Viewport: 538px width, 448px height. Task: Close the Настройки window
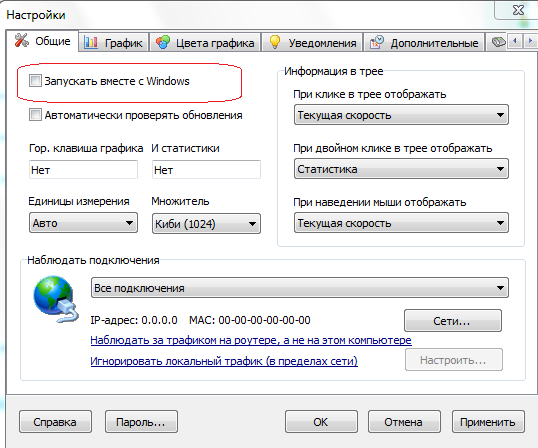[518, 10]
